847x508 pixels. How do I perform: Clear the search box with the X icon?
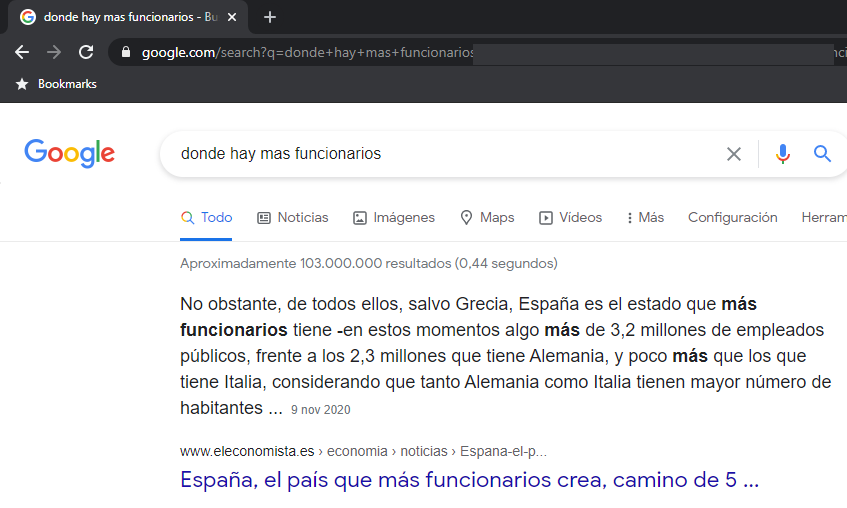[x=734, y=154]
